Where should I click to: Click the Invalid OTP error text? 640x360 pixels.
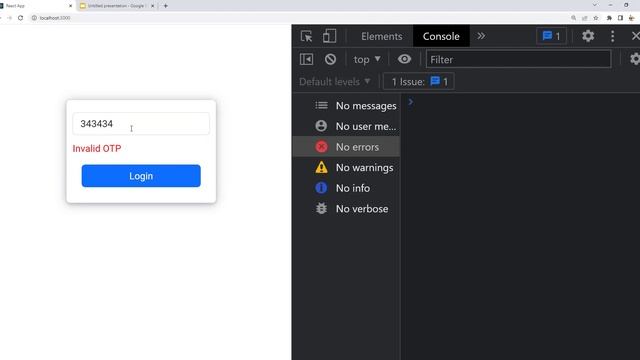pyautogui.click(x=97, y=149)
